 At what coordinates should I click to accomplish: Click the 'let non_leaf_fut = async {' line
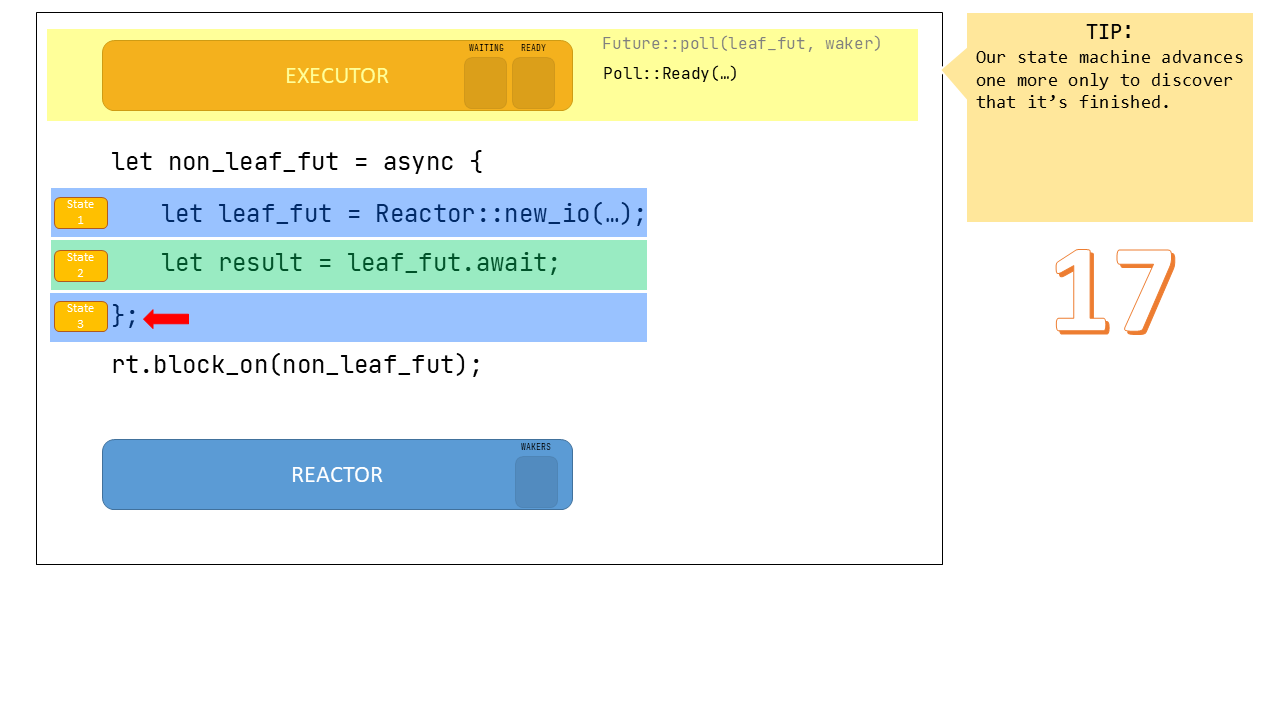297,162
